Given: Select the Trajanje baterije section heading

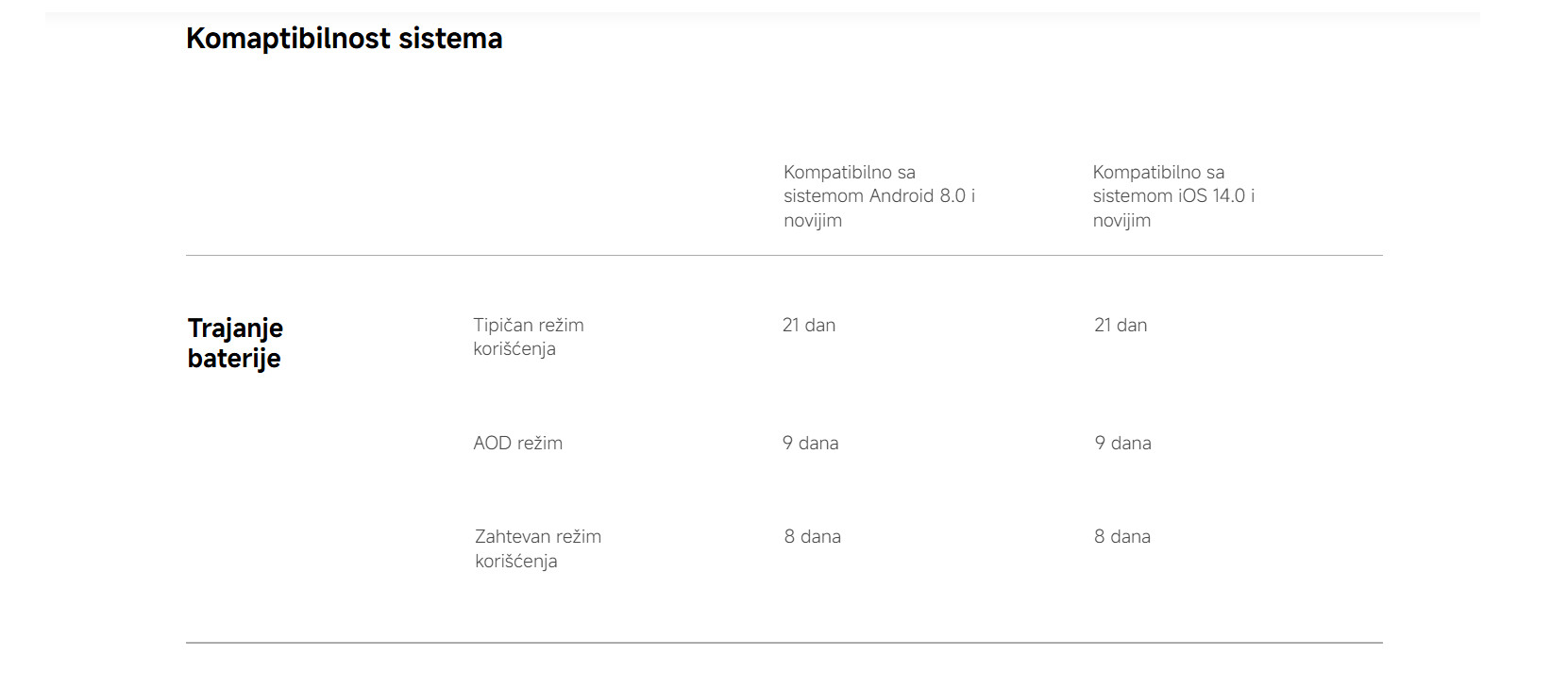Looking at the screenshot, I should 235,343.
